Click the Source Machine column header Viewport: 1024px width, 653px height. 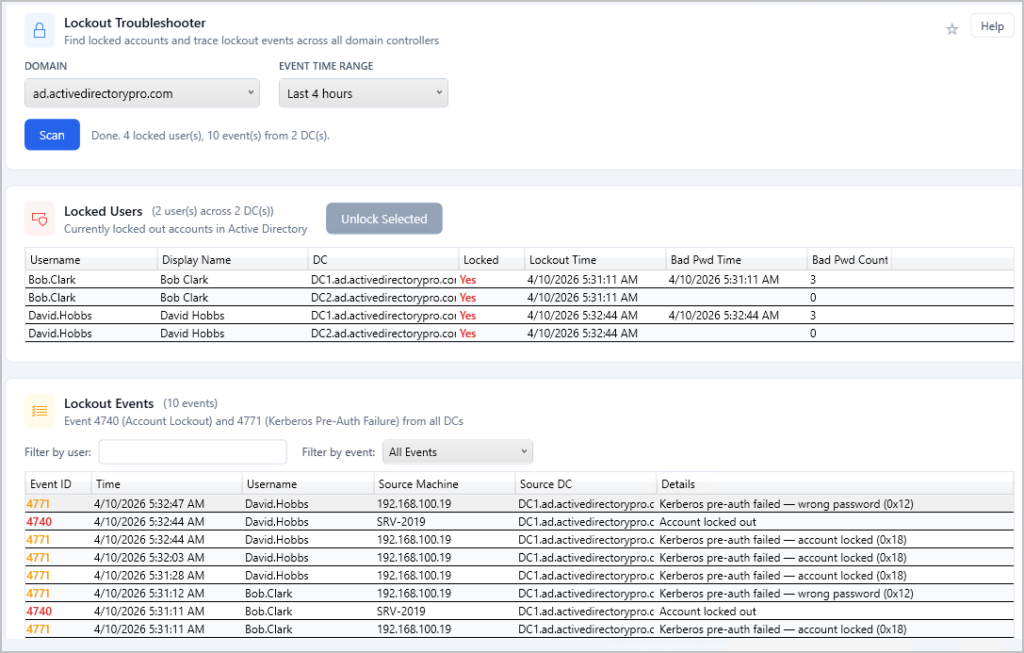444,484
